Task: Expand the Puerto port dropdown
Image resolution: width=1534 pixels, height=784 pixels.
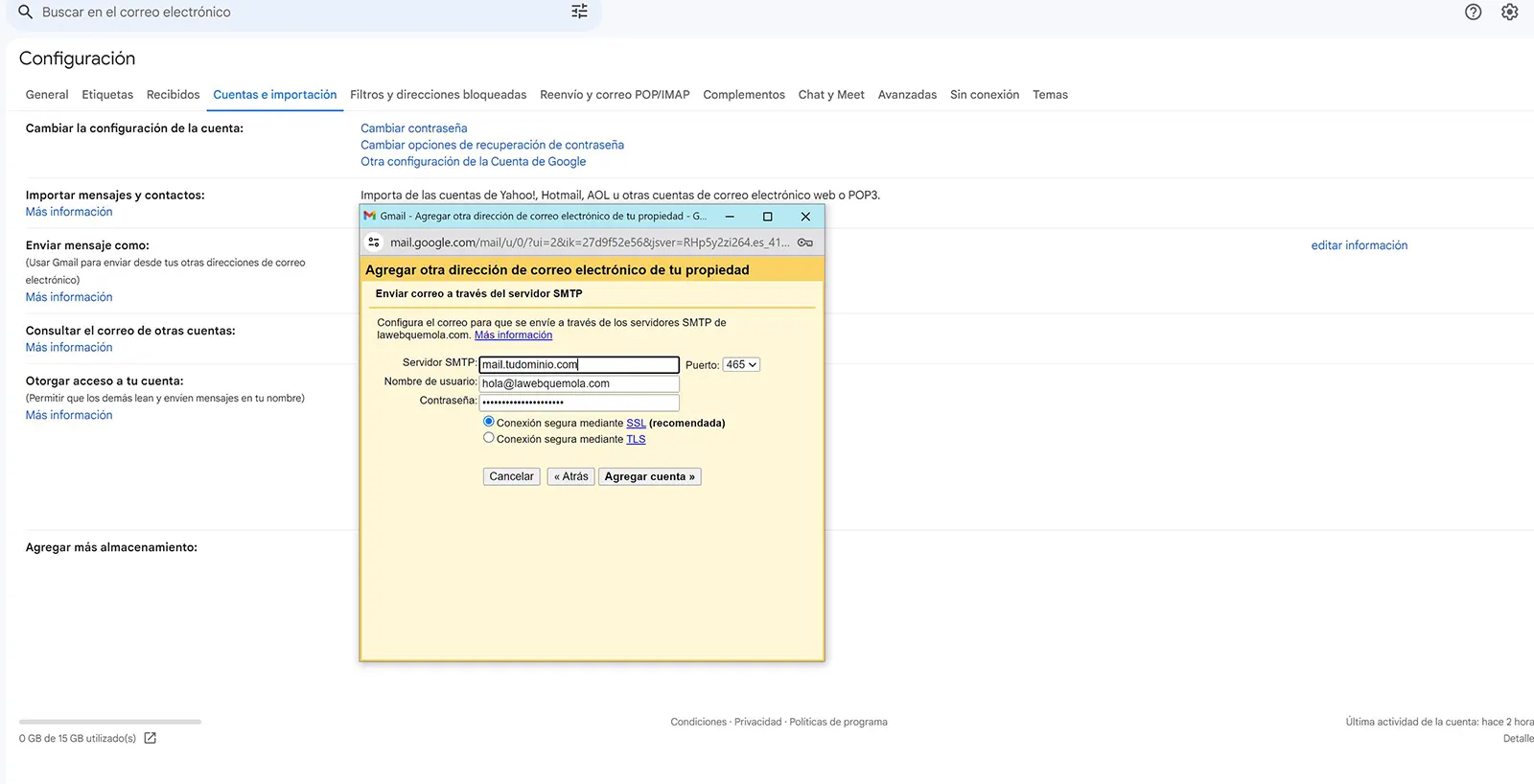Action: [741, 365]
